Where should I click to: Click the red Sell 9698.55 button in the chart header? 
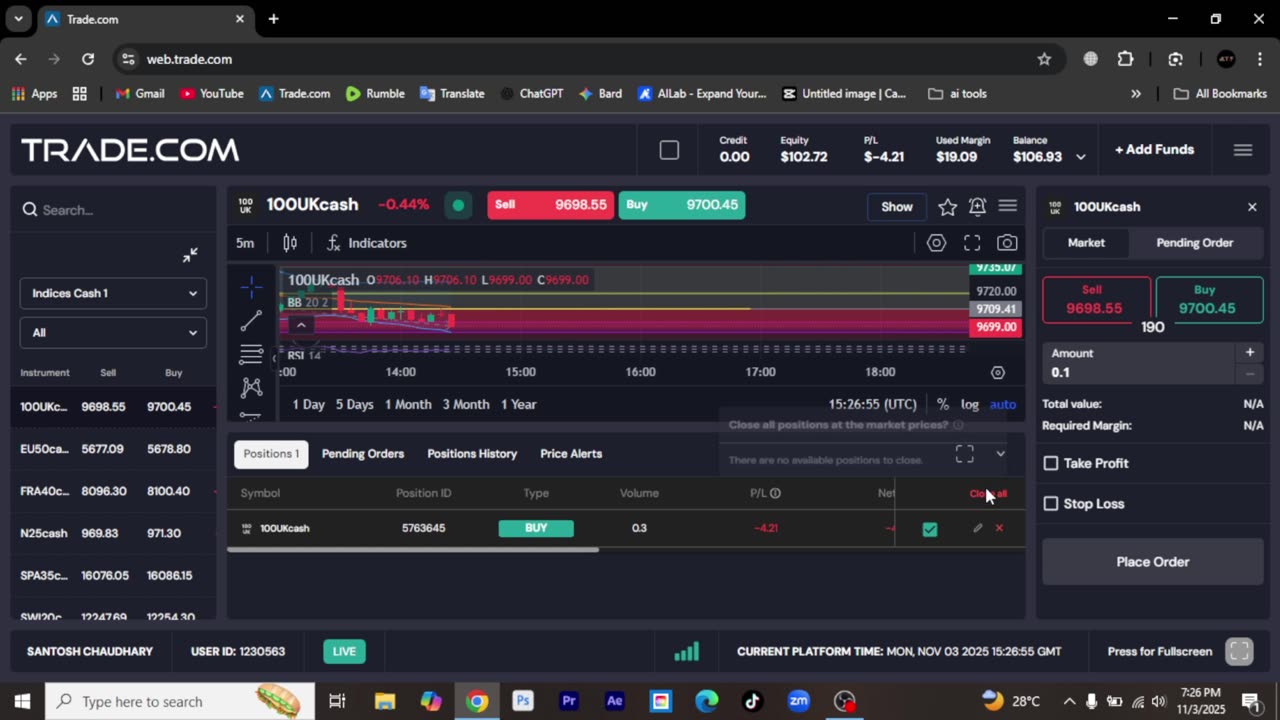pos(551,205)
